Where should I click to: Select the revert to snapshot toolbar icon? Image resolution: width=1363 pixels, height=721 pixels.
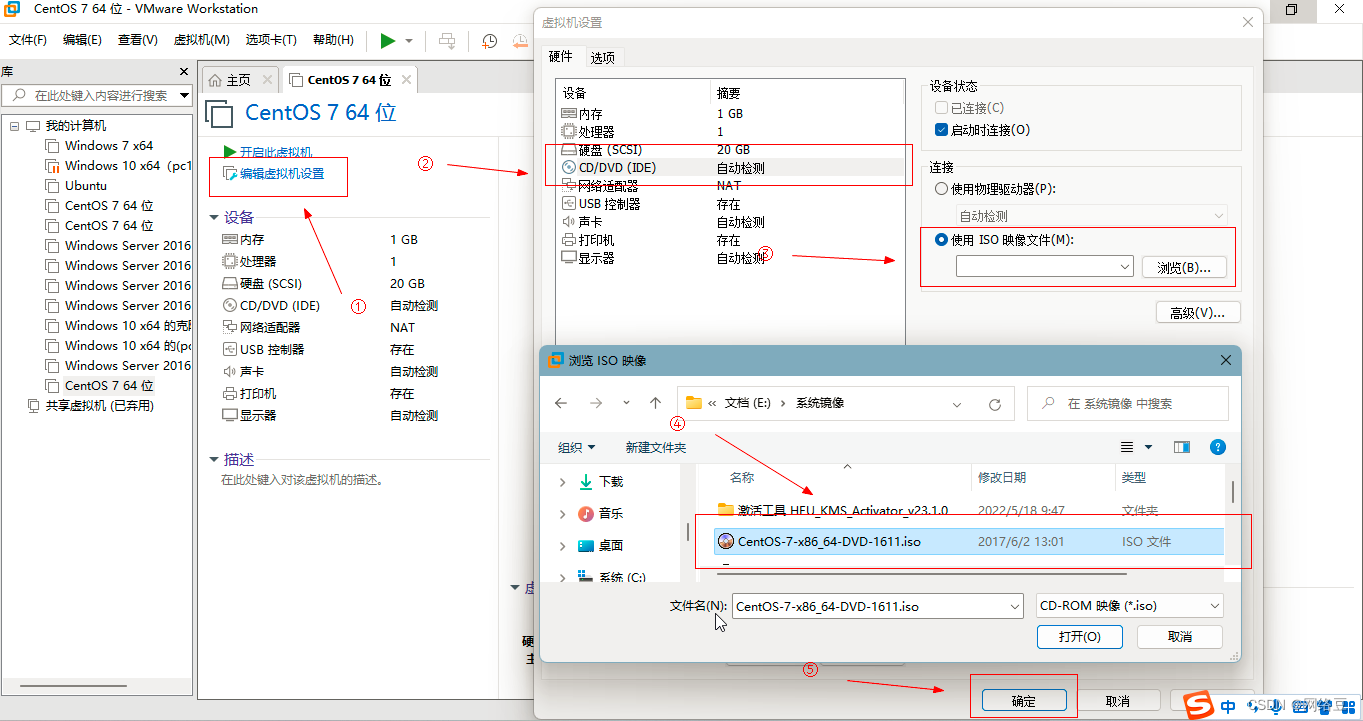[x=521, y=41]
